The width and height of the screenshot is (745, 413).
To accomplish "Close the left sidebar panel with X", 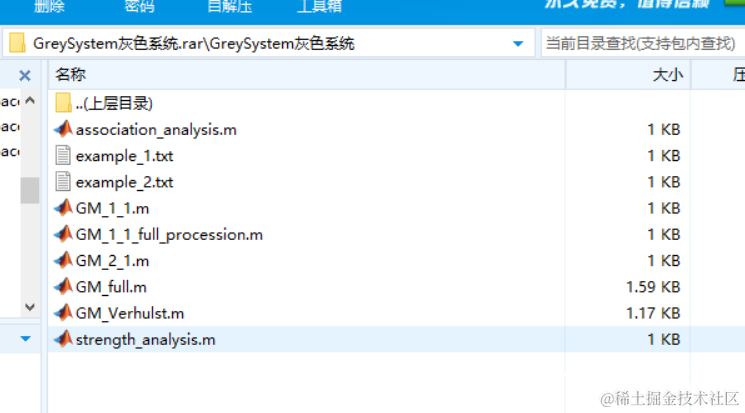I will pyautogui.click(x=25, y=75).
